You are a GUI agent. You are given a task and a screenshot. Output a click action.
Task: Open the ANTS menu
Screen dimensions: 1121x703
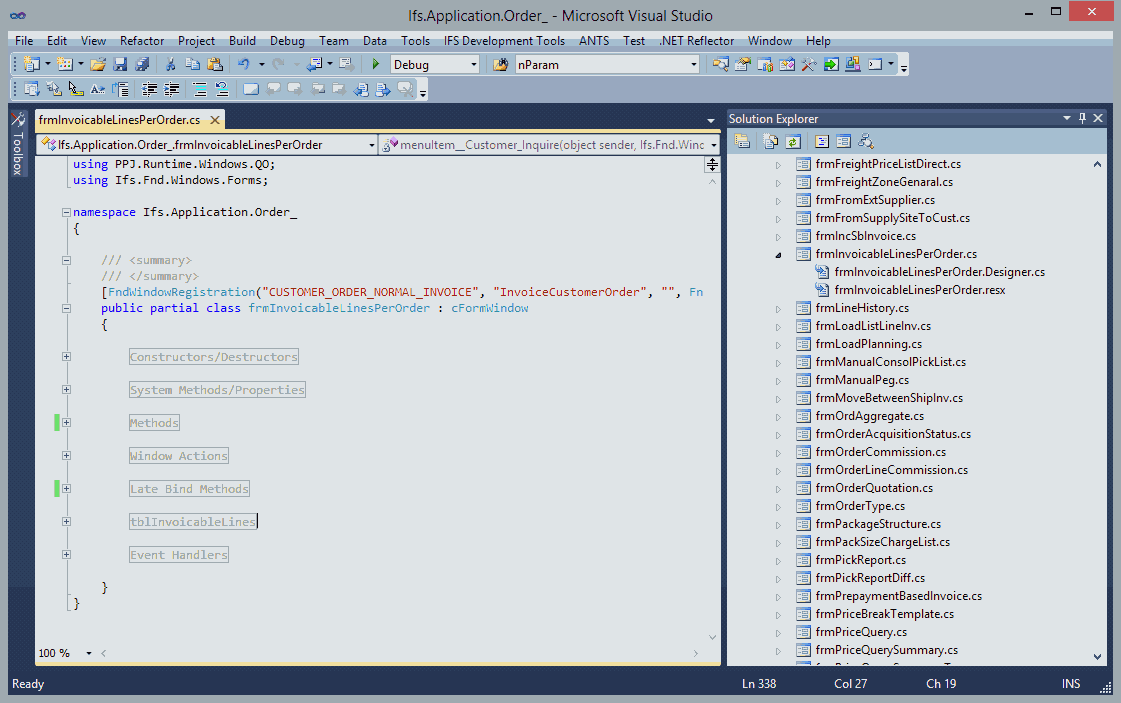click(x=594, y=41)
